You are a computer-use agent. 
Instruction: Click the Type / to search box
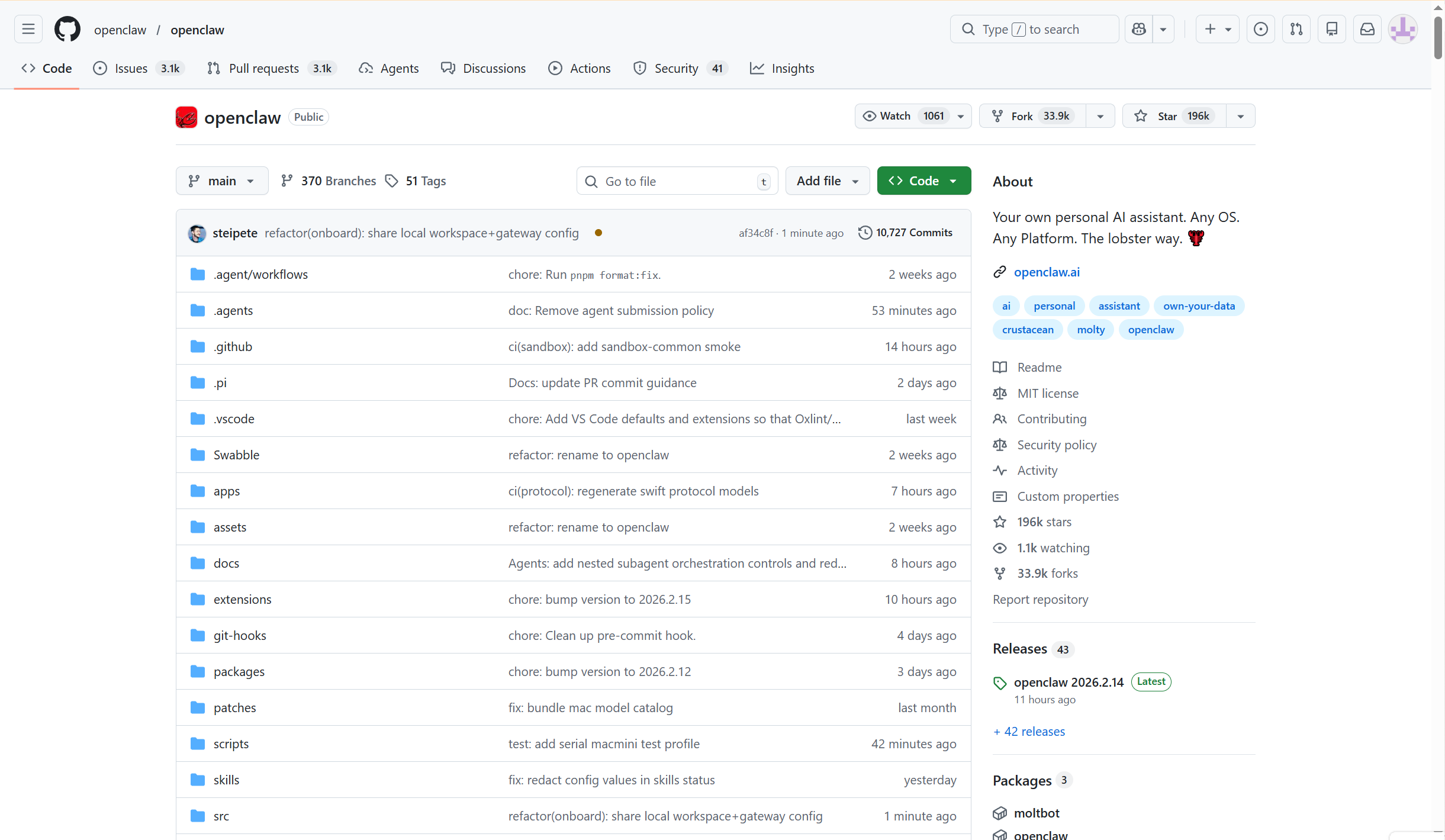point(1034,29)
